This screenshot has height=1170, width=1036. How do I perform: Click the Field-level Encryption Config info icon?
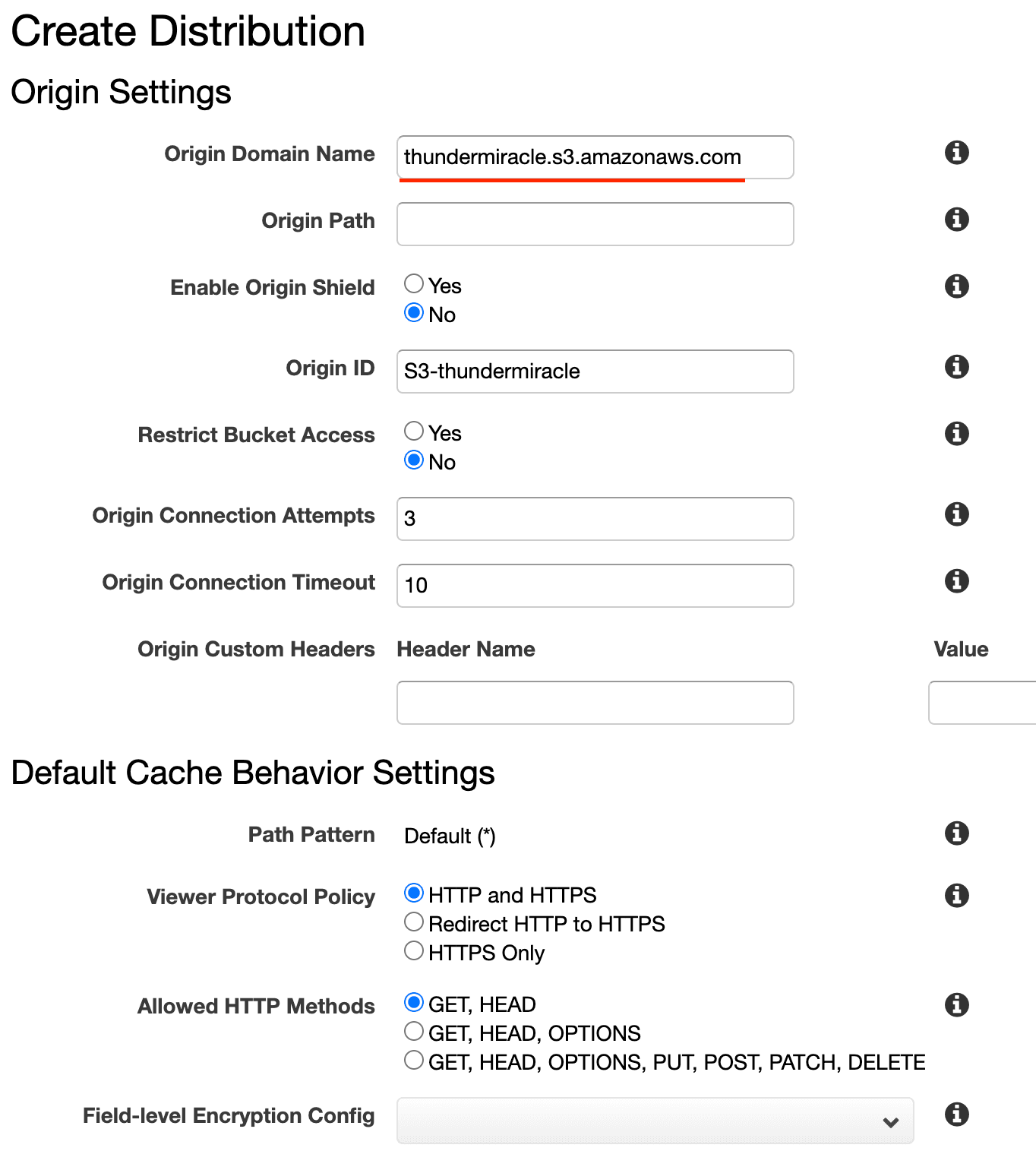coord(956,1115)
